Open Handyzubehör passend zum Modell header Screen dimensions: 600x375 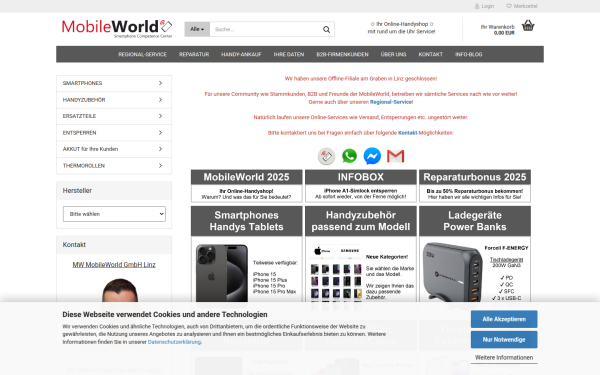point(360,221)
